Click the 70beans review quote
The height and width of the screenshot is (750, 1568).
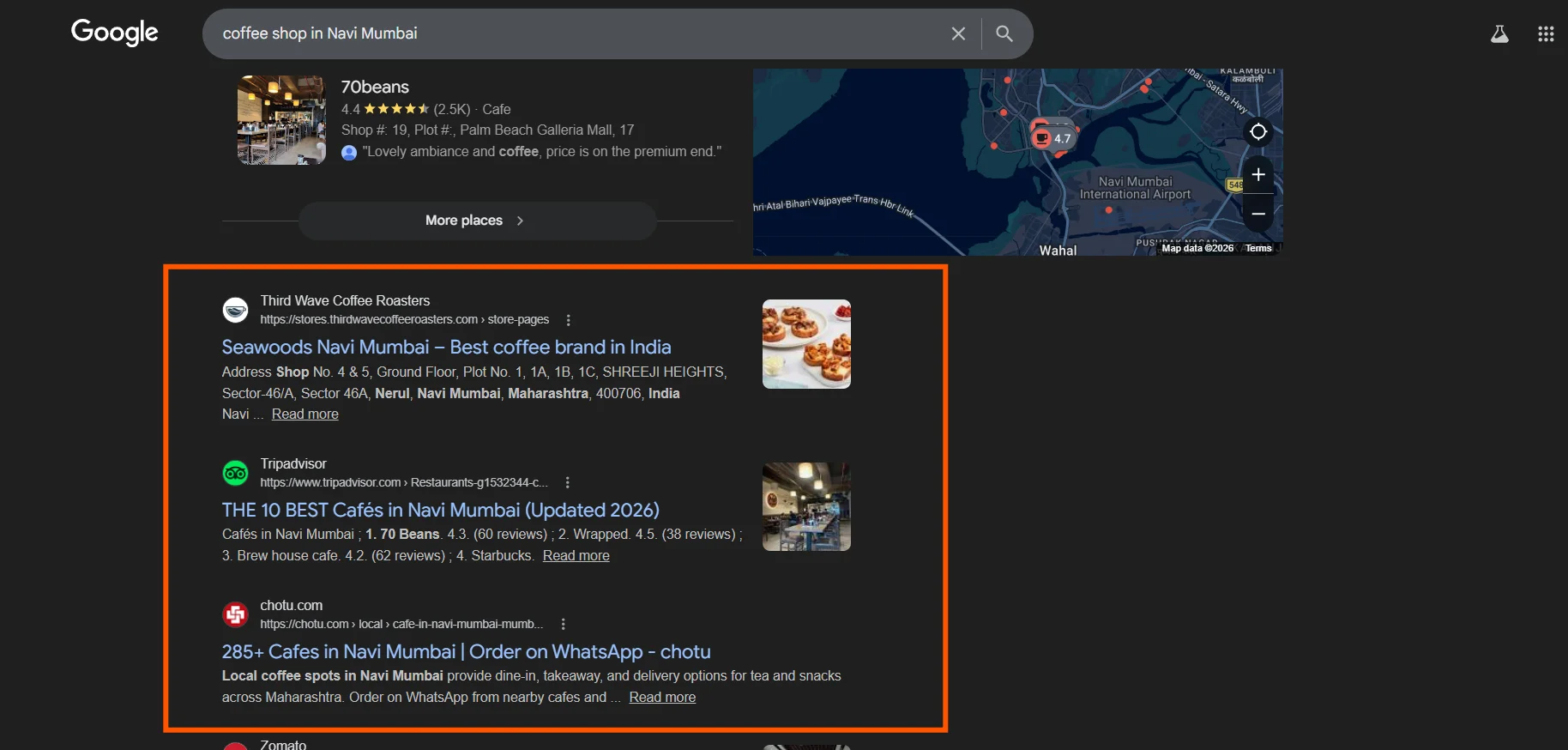(541, 152)
